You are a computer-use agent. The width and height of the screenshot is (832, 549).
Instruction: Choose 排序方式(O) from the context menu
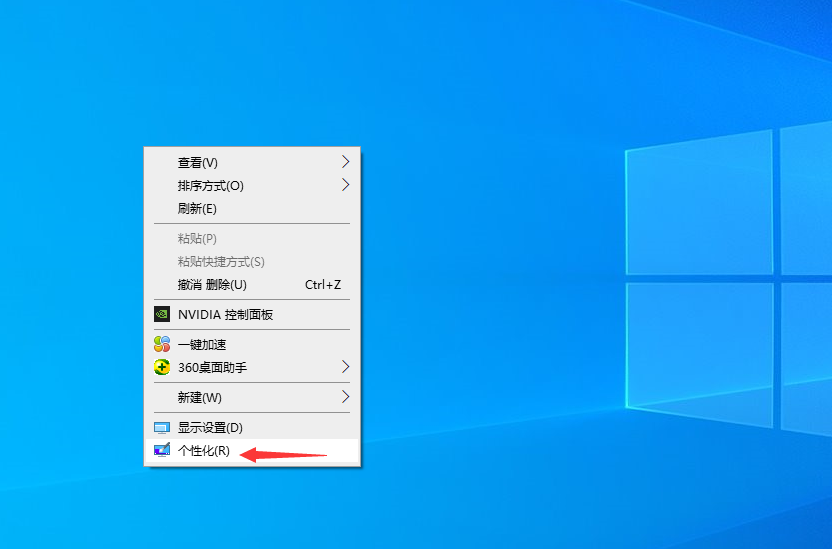[210, 185]
